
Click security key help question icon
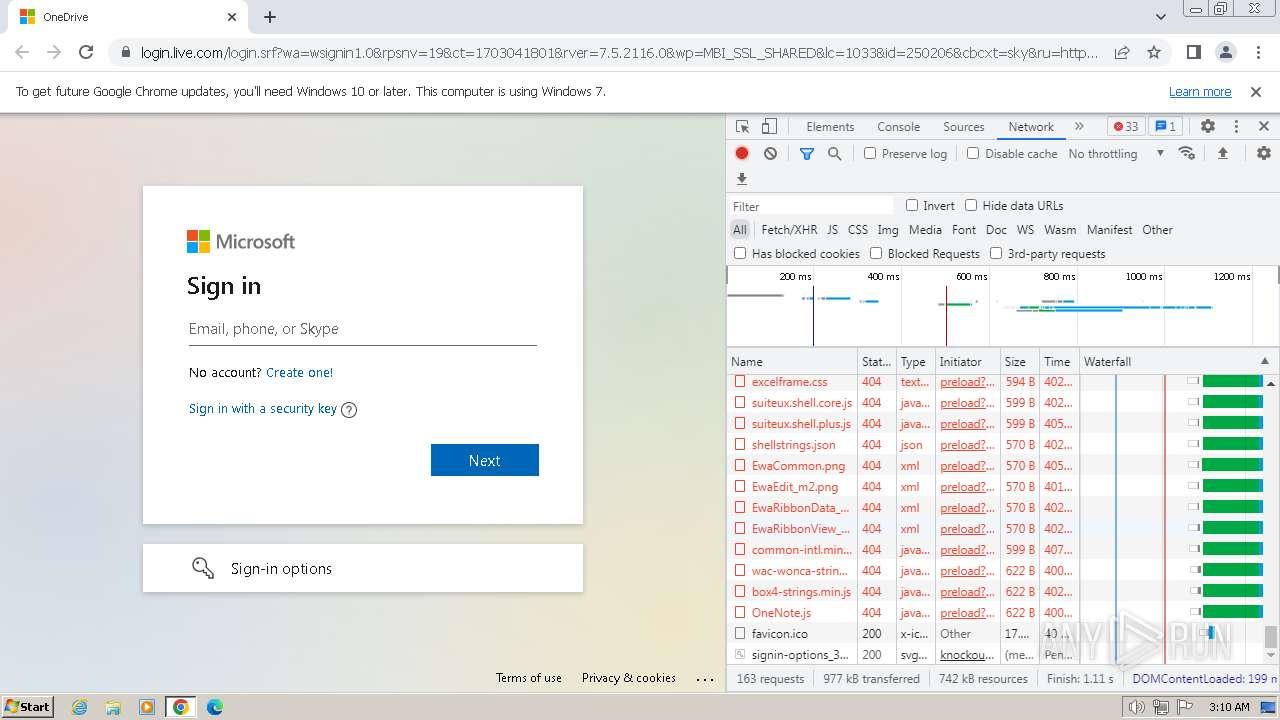pyautogui.click(x=349, y=409)
